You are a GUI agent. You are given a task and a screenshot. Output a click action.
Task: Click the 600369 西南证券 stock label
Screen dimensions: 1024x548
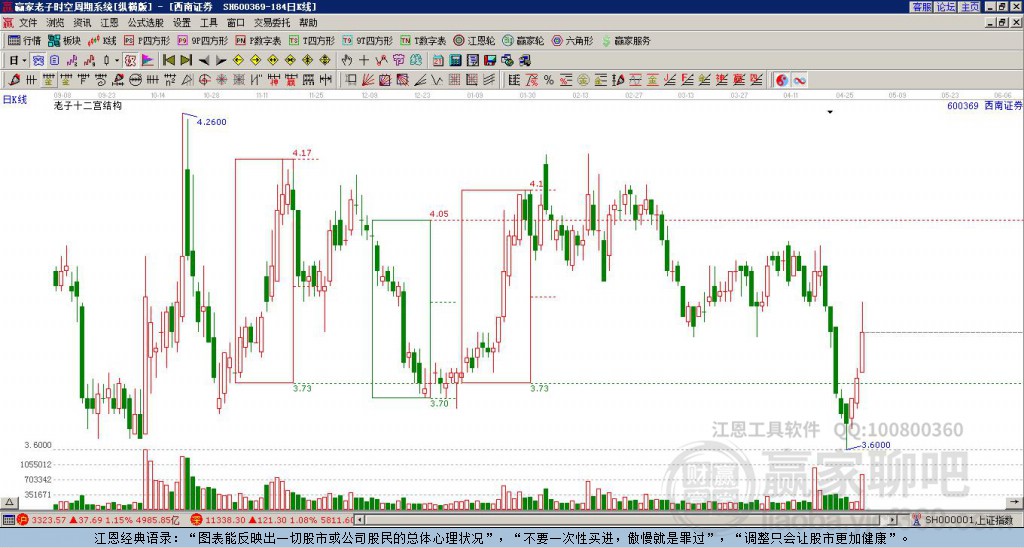(x=984, y=105)
